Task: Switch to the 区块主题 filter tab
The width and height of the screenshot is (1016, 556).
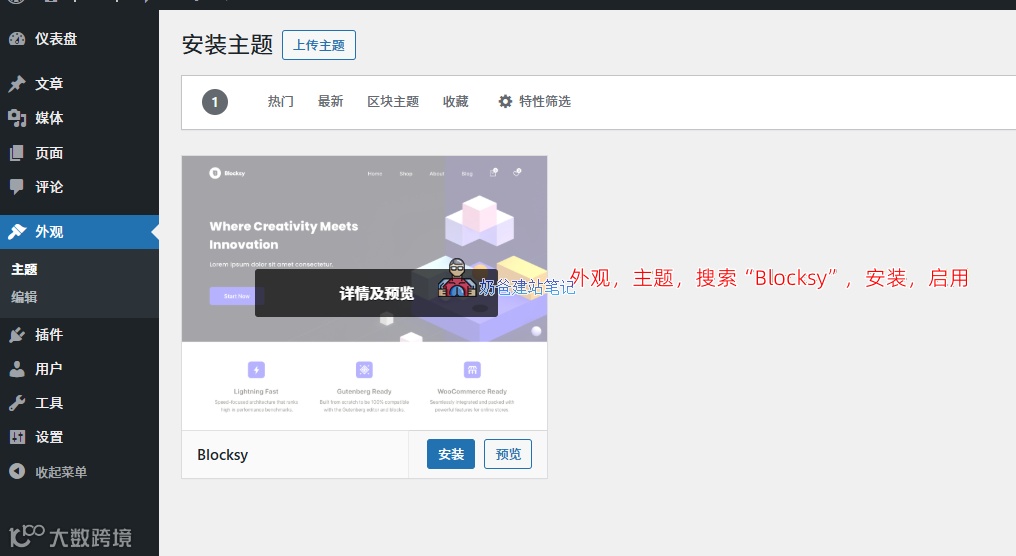Action: pyautogui.click(x=393, y=101)
